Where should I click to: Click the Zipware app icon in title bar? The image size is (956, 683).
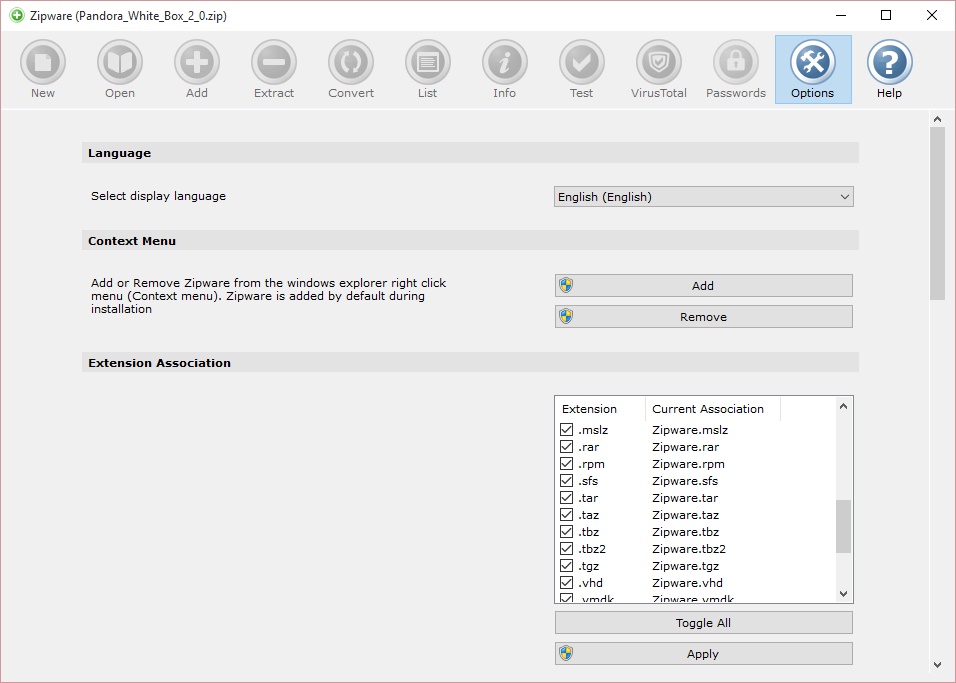click(17, 15)
